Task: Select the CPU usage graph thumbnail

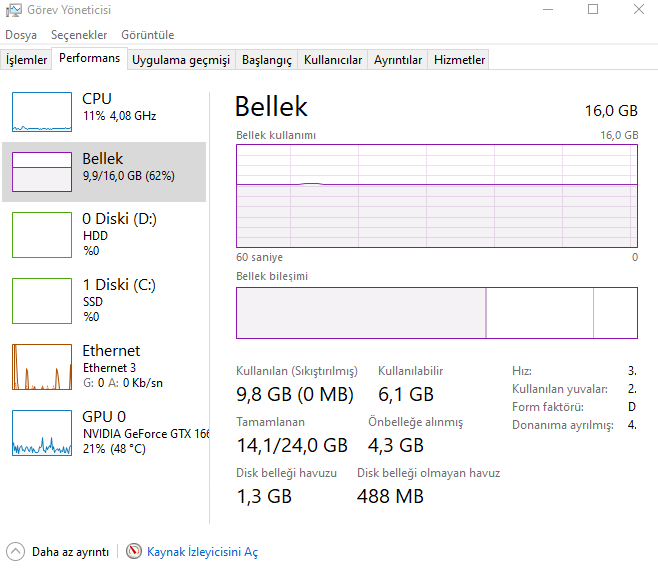Action: point(41,112)
